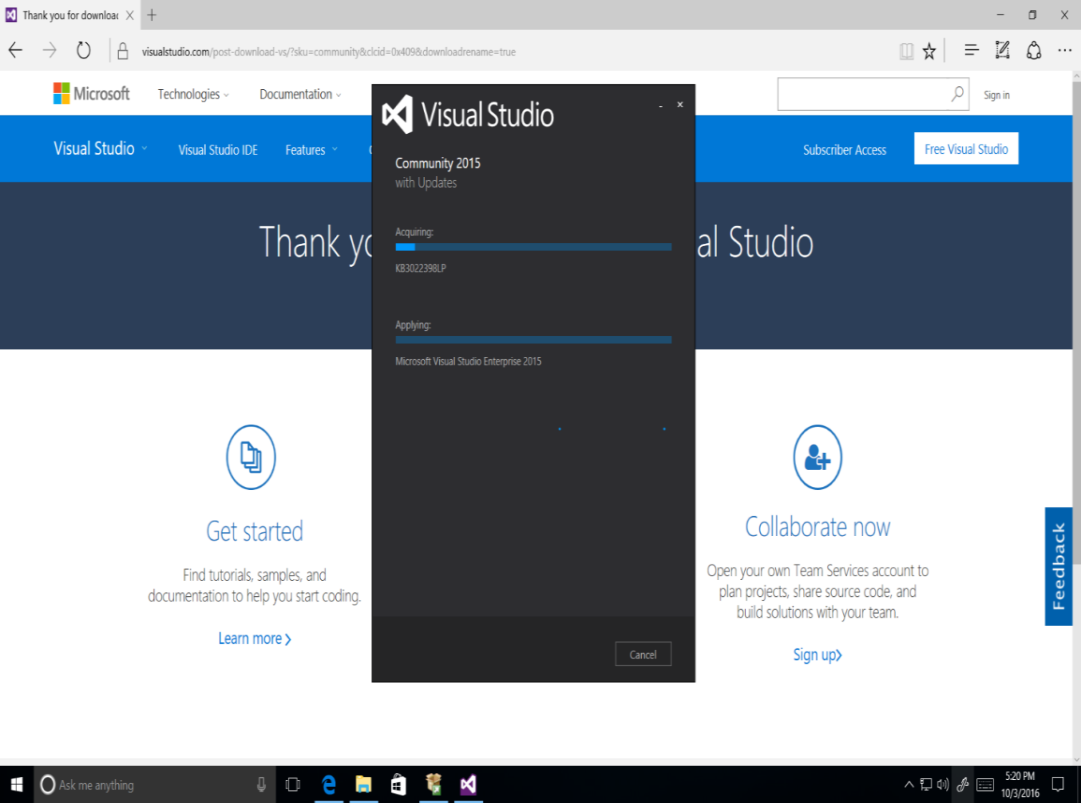The image size is (1081, 803).
Task: Click the Collaborate now person icon
Action: [817, 457]
